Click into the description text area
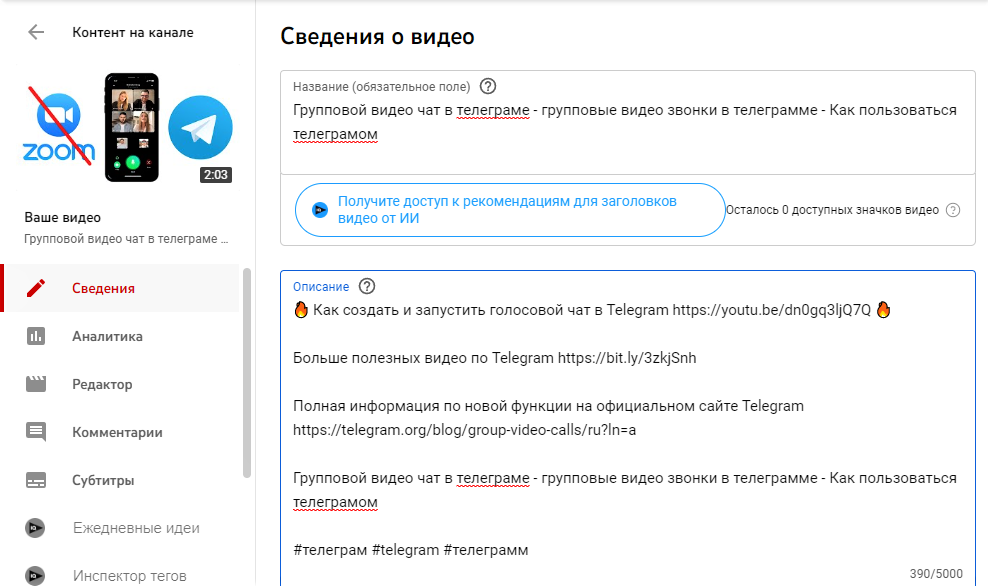 (628, 428)
